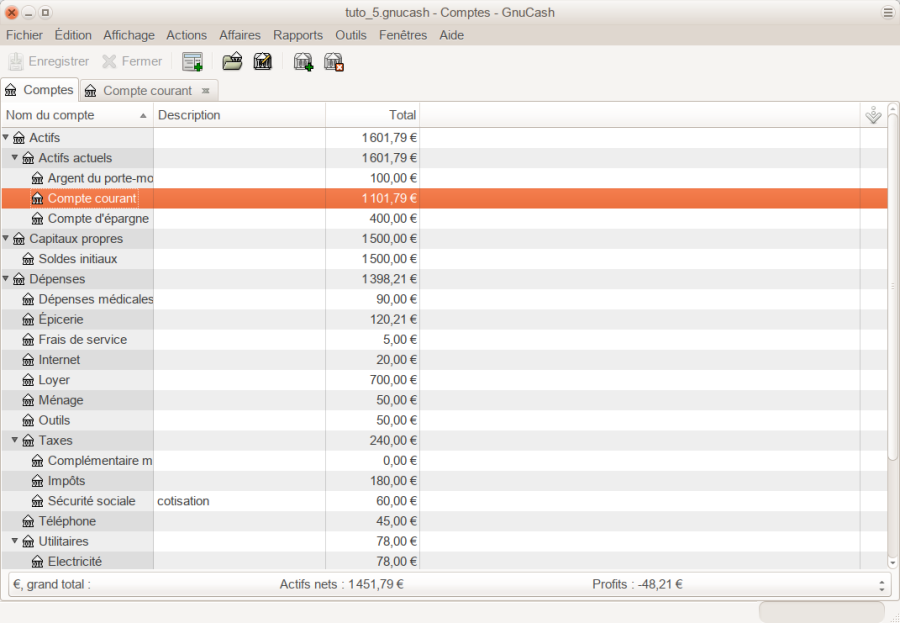Collapse the Utilitaires account group
The width and height of the screenshot is (900, 623).
point(15,541)
